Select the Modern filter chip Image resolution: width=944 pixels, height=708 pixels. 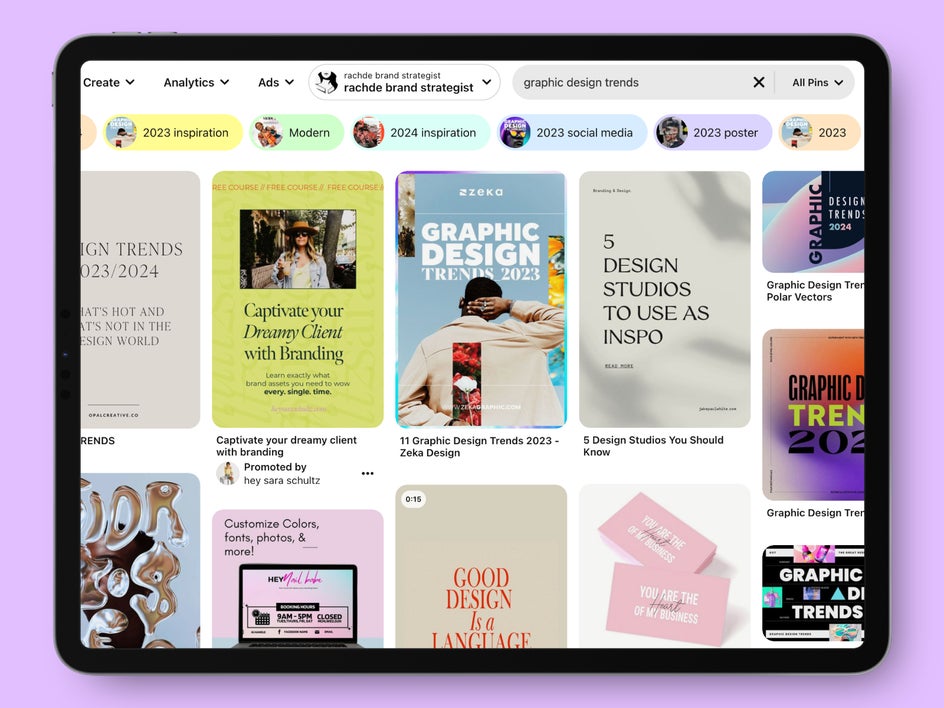(296, 132)
